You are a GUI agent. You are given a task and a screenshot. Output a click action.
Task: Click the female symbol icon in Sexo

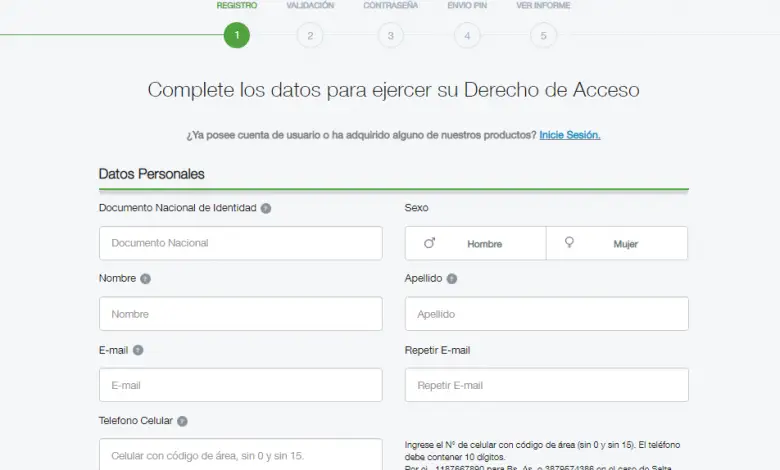(x=569, y=242)
